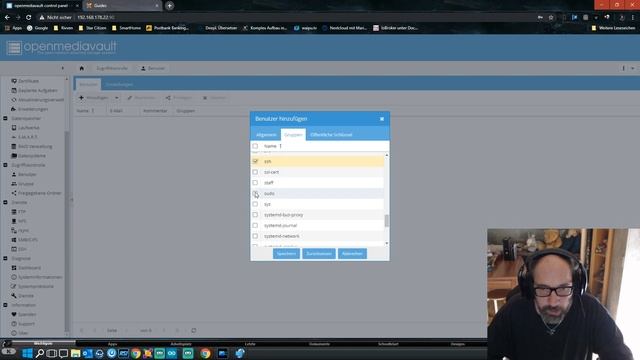Screen dimensions: 640x360
Task: Click the Zurücksetzen button
Action: coord(319,253)
